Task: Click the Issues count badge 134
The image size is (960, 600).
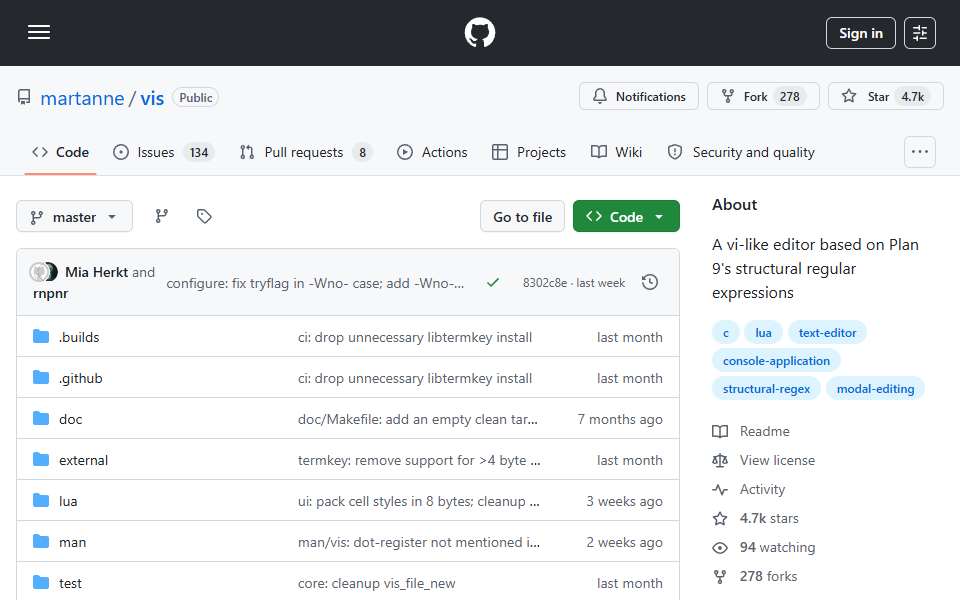Action: tap(199, 152)
